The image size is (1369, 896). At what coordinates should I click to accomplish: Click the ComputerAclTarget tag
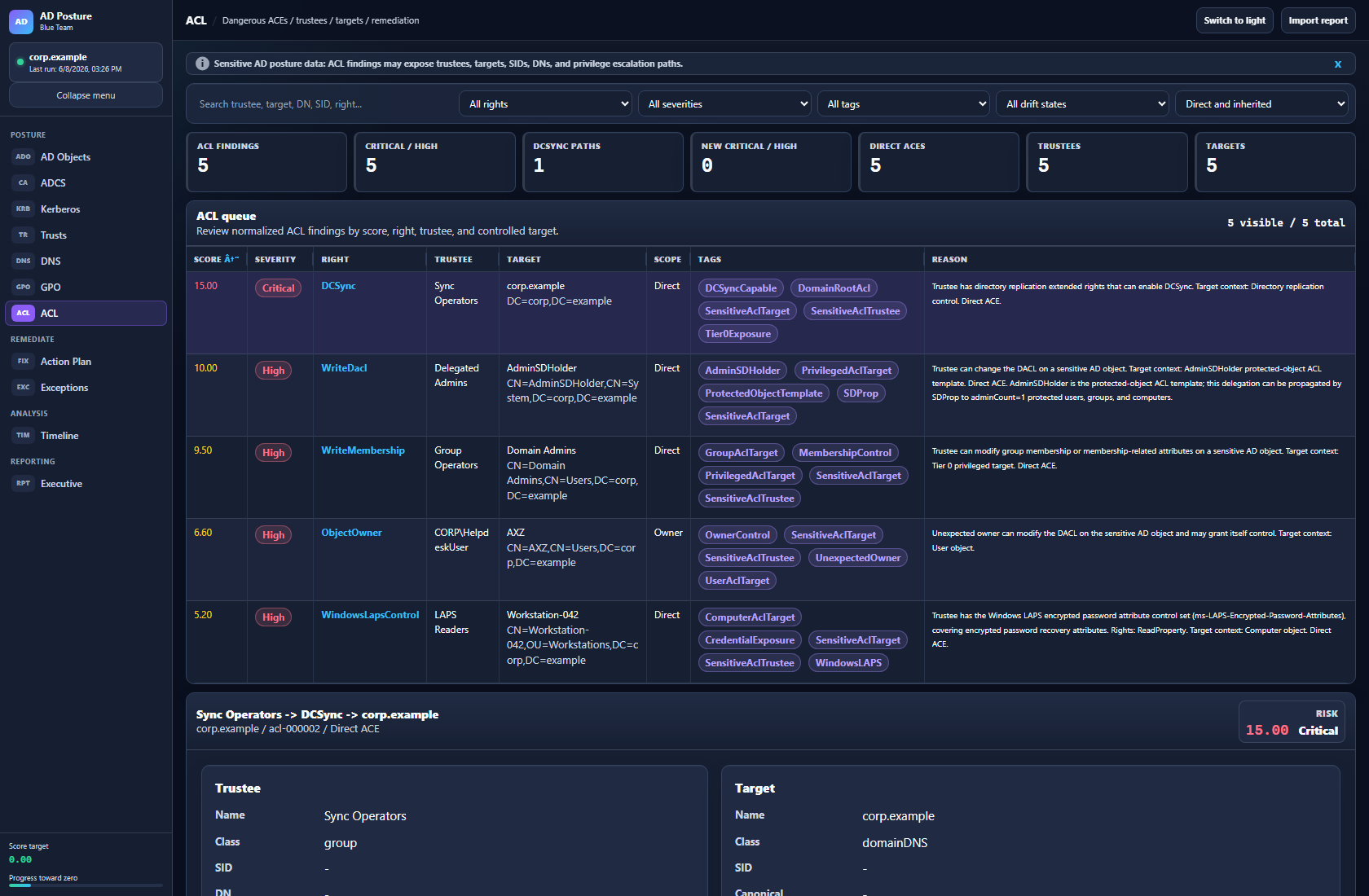pos(750,617)
